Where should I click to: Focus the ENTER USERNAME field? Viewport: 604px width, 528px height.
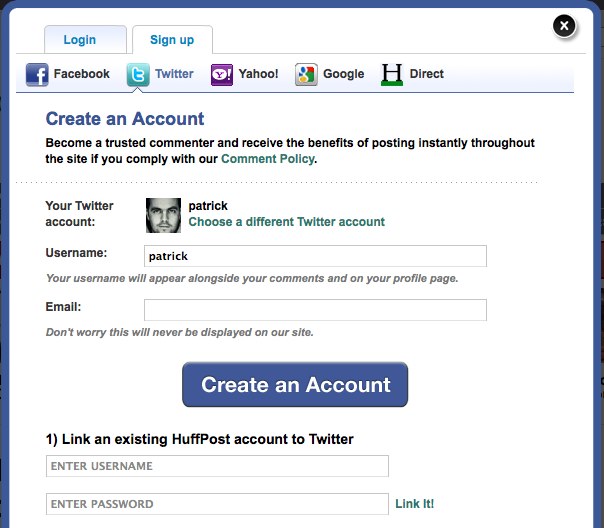coord(217,466)
